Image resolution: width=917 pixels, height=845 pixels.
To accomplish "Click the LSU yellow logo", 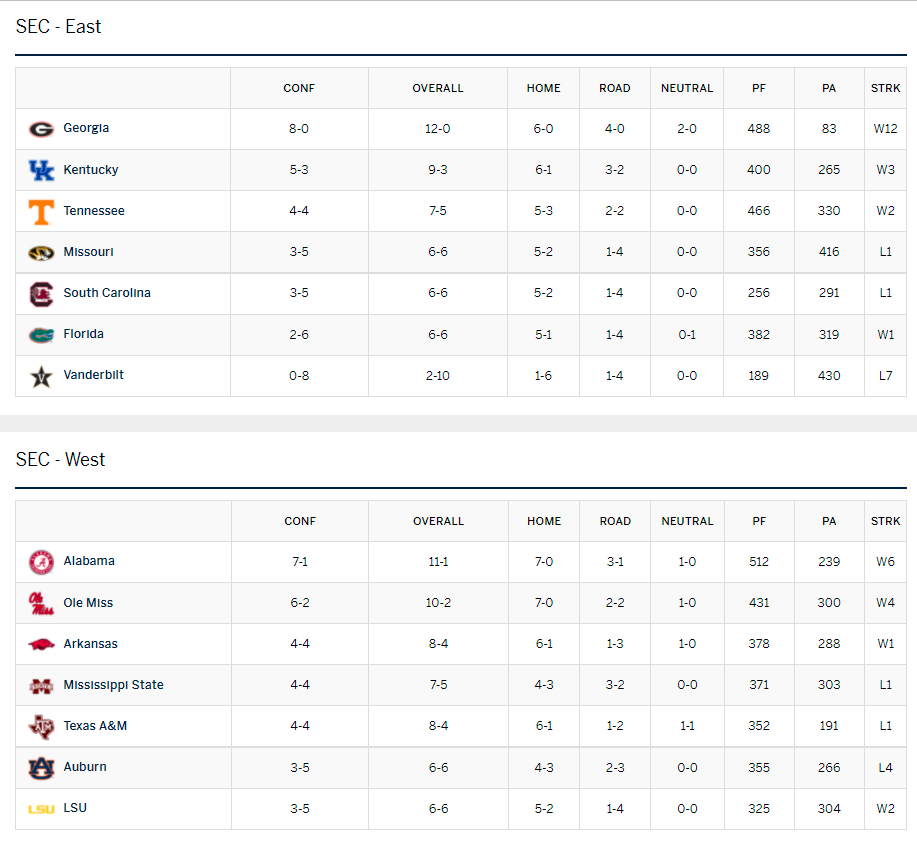I will coord(41,809).
